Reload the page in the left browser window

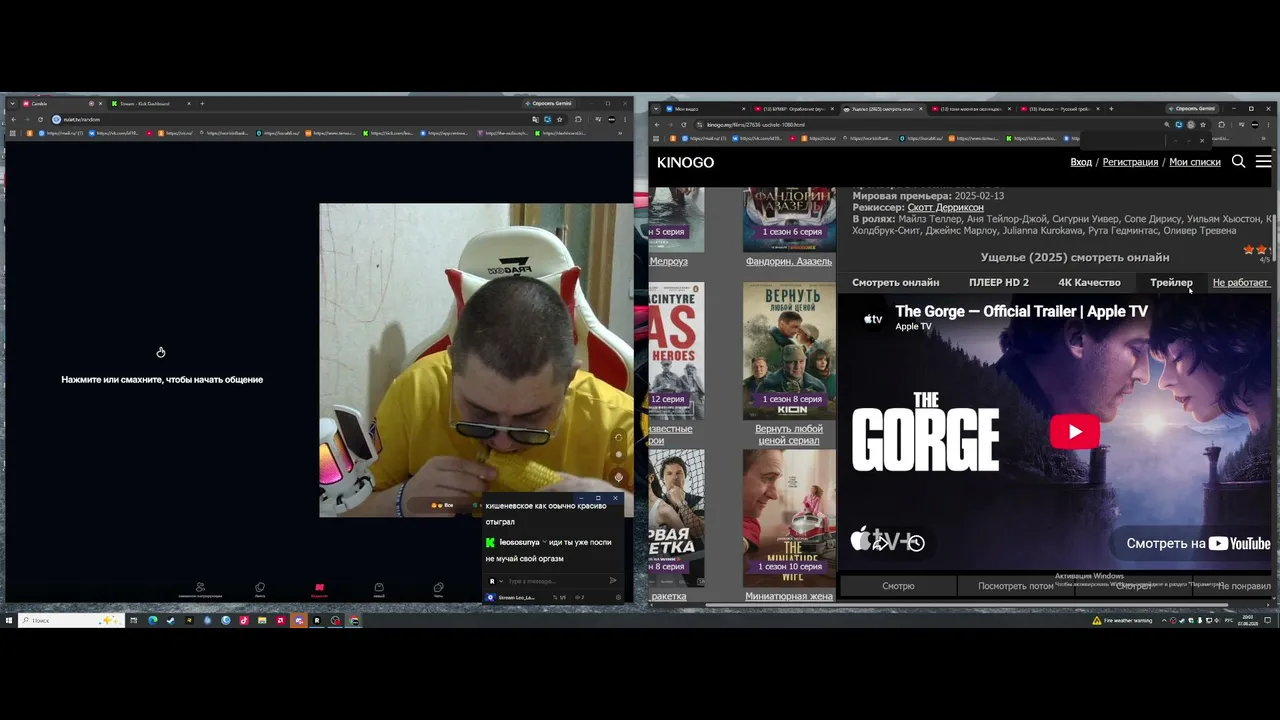[40, 120]
